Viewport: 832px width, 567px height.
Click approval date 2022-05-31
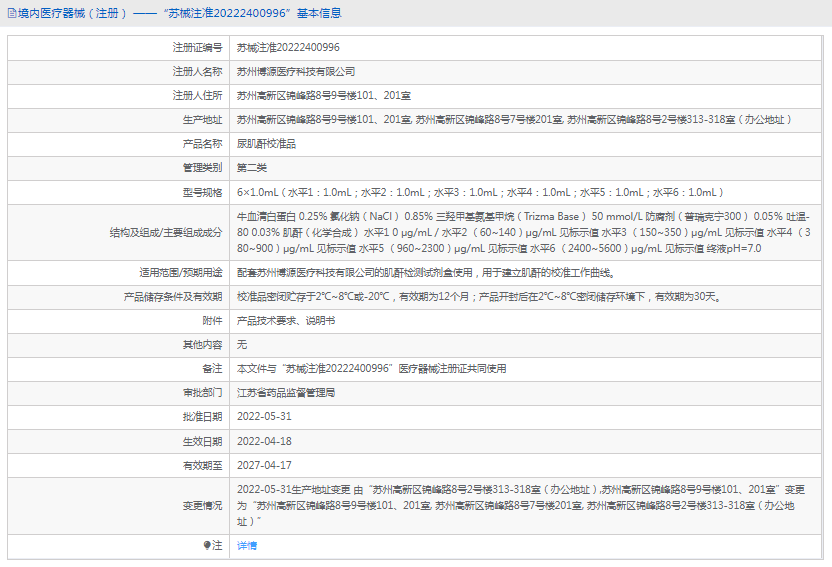tap(264, 416)
